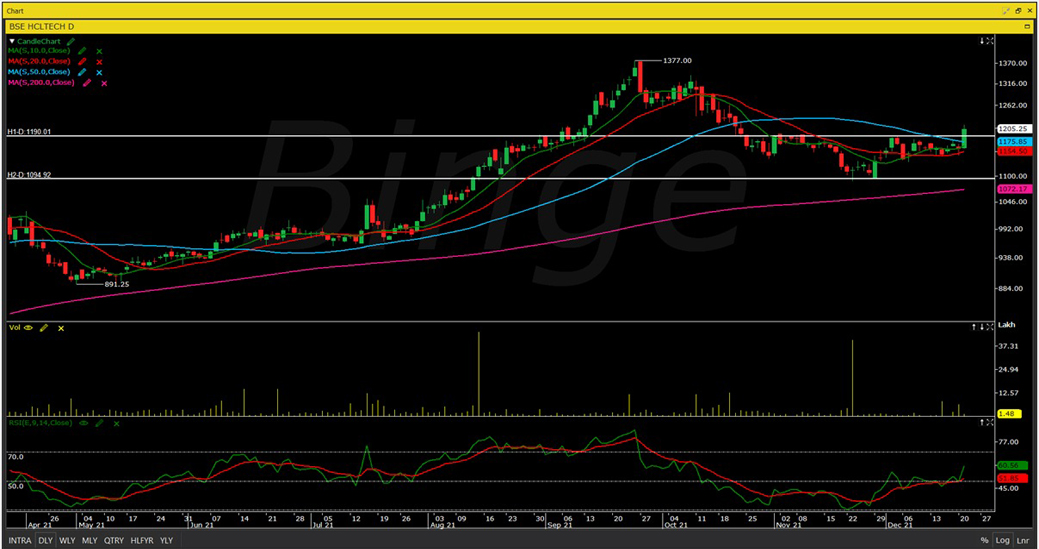
Task: Select the H1-D:1190.01 horizontal line label
Action: [29, 132]
